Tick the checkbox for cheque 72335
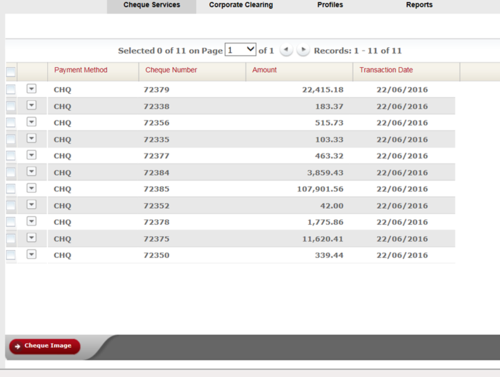Screen dimensions: 500x377 click(x=11, y=139)
